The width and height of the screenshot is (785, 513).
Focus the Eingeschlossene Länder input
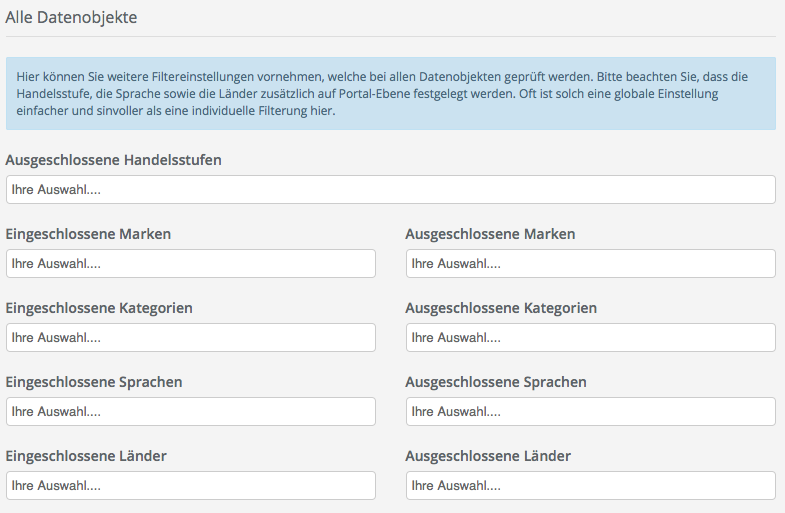[x=190, y=486]
